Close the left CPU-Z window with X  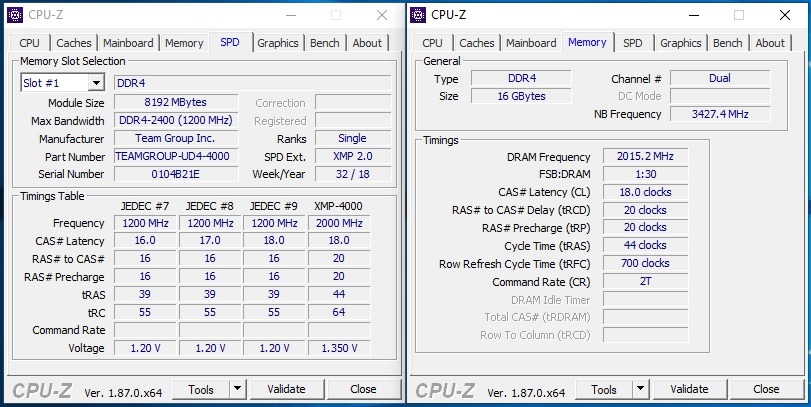382,16
